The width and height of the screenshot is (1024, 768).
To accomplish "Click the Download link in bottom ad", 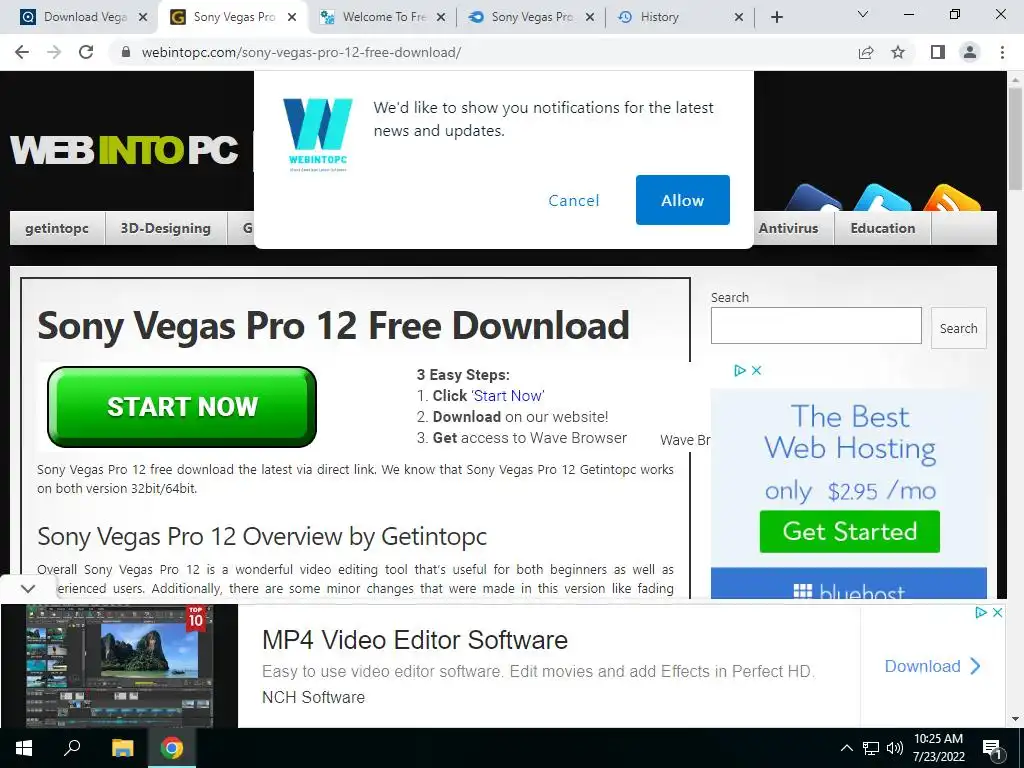I will pos(933,666).
